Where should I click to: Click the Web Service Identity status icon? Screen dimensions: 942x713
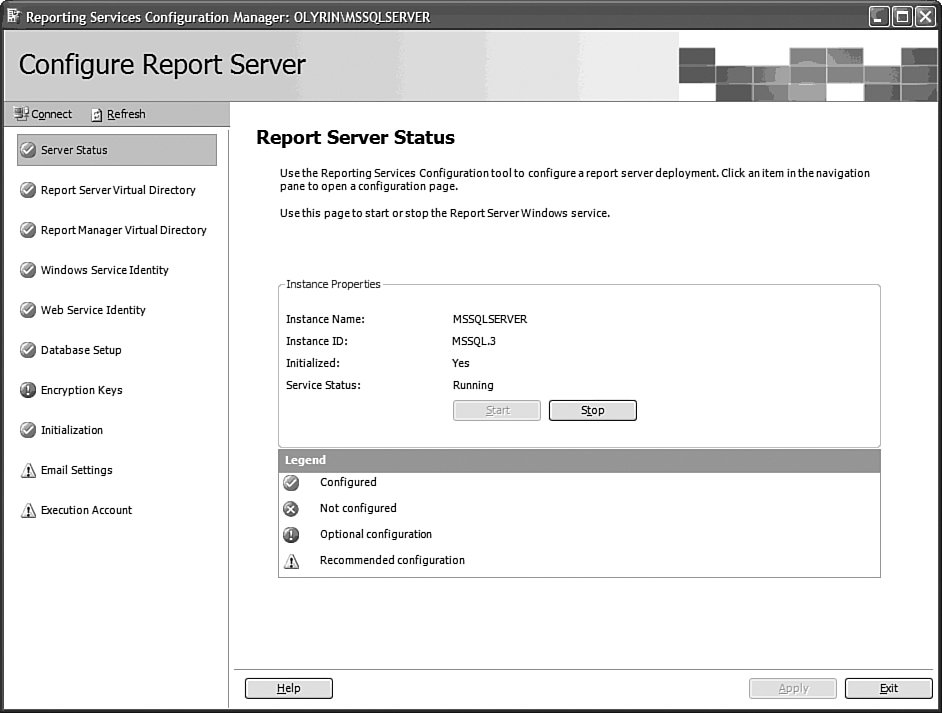click(28, 310)
